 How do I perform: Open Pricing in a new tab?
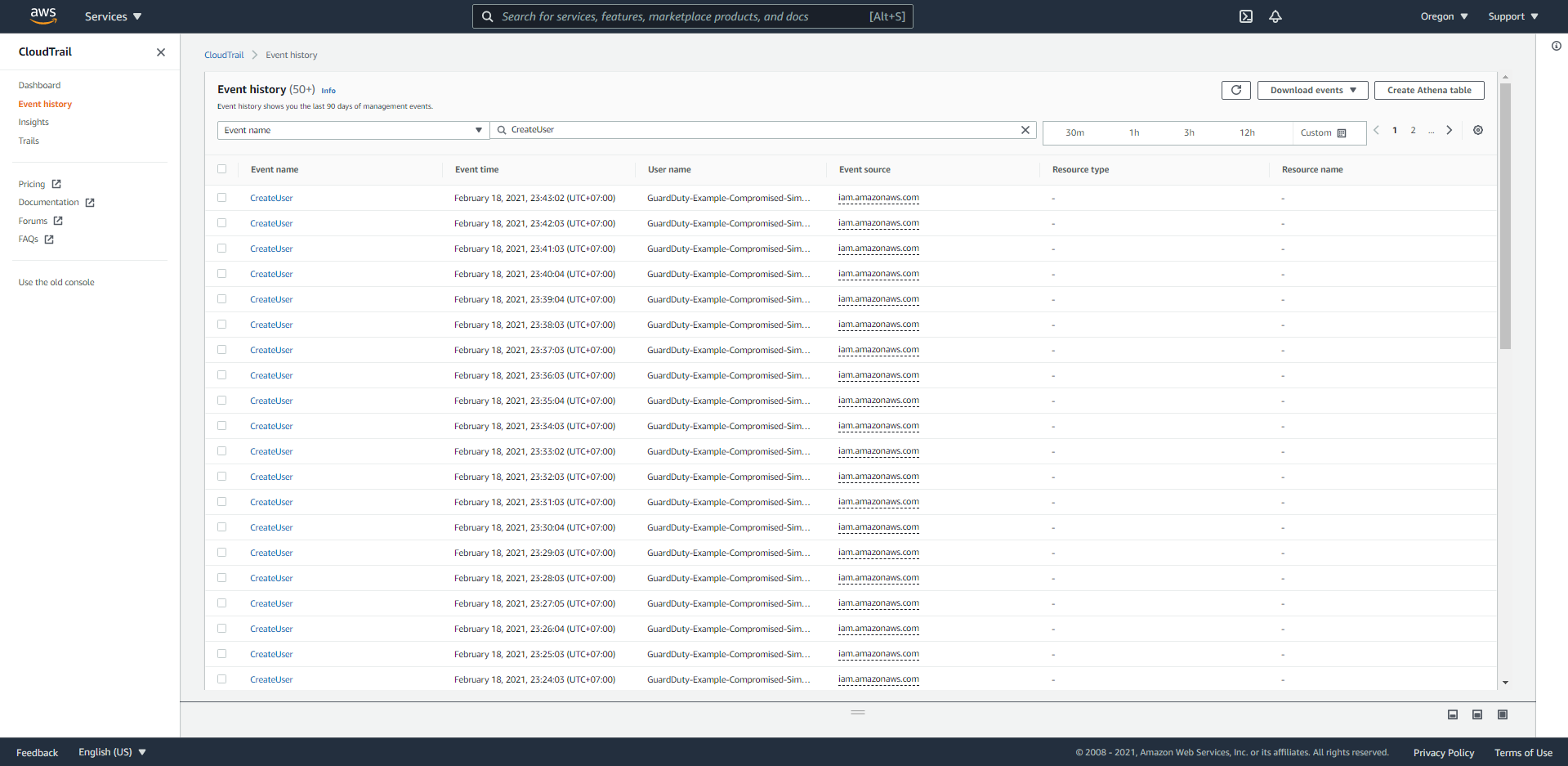[39, 184]
